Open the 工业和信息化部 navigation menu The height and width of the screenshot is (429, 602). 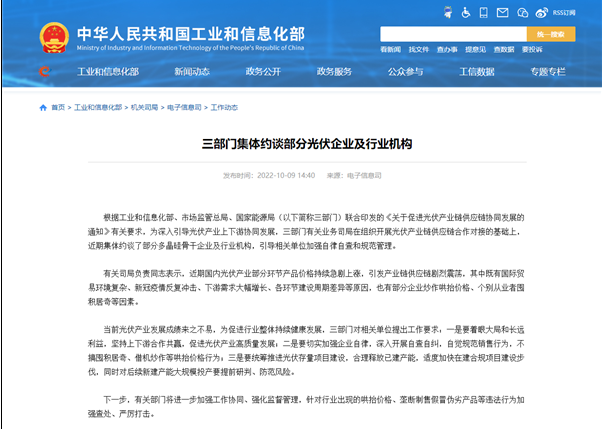[108, 72]
